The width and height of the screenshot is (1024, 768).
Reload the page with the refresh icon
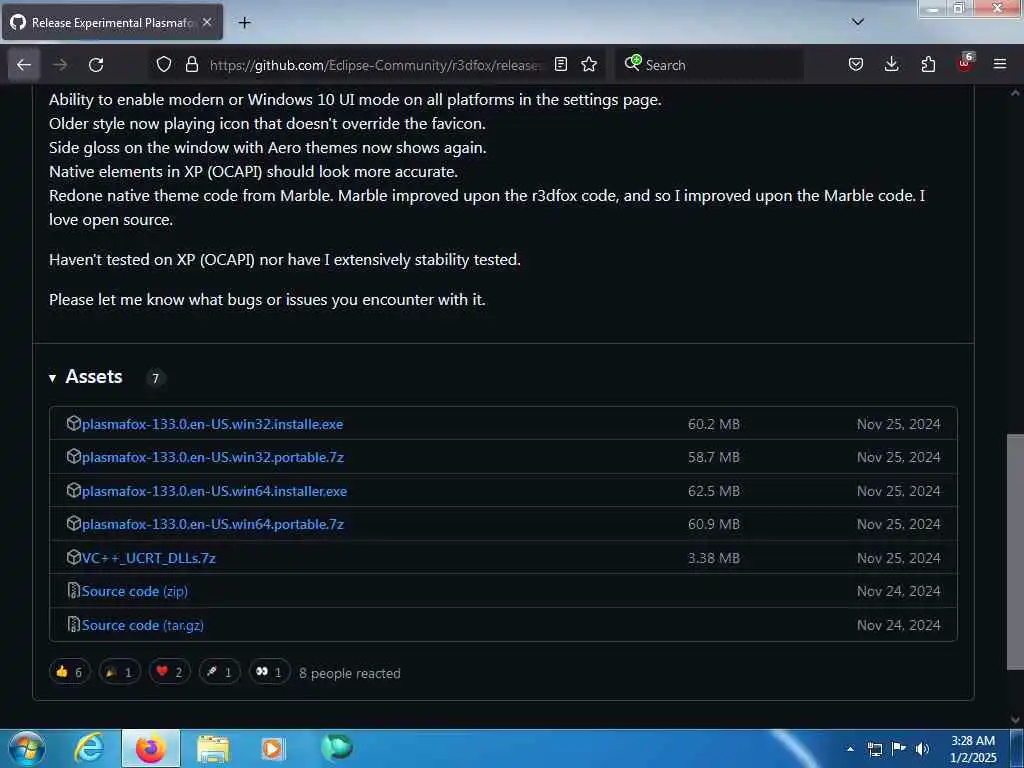point(96,65)
